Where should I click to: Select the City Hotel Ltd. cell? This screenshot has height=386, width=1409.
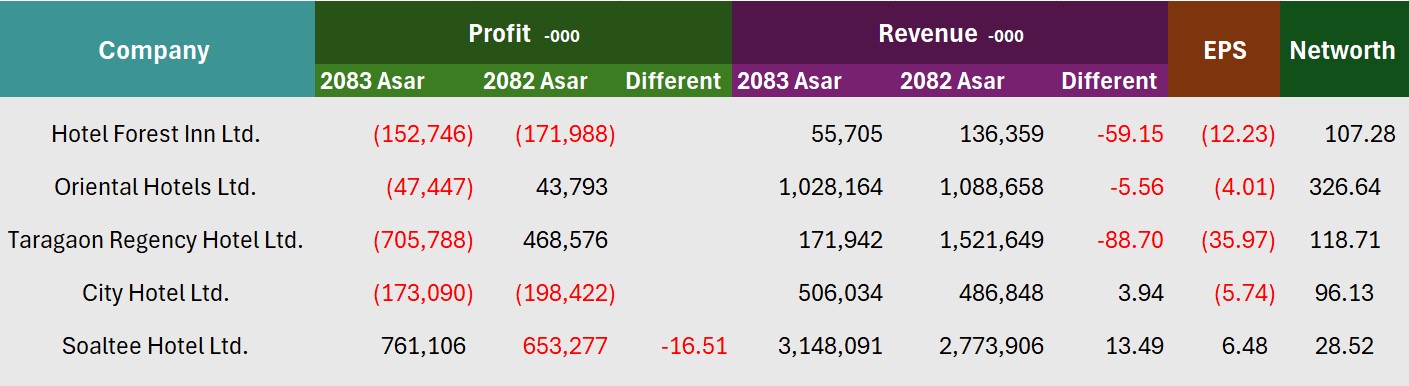[x=156, y=293]
